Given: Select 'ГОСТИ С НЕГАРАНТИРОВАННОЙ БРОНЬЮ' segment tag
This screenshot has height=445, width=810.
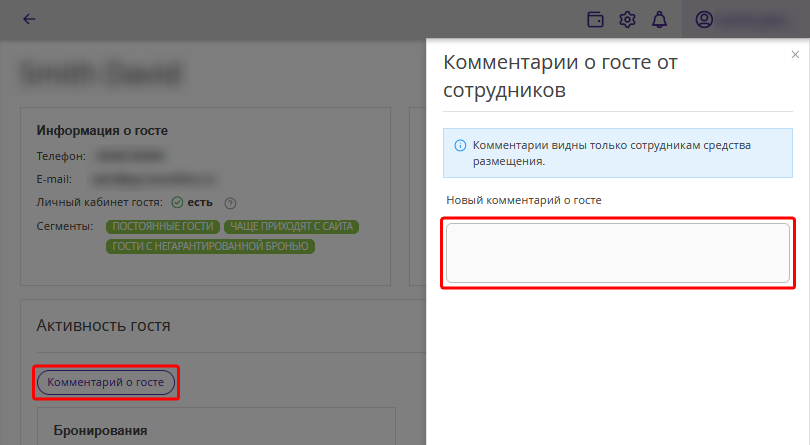Looking at the screenshot, I should 210,247.
